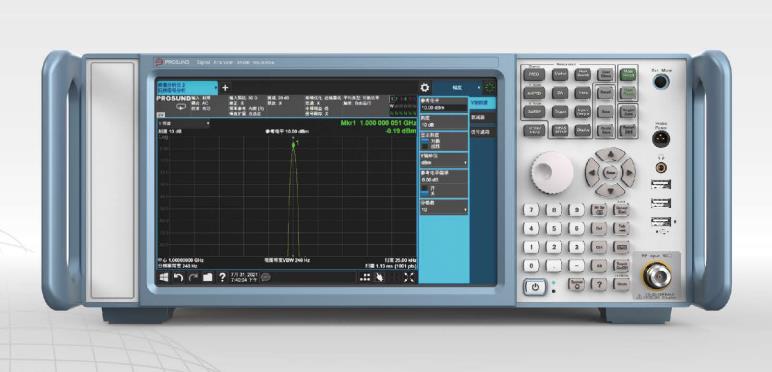Viewport: 772px width, 372px height.
Task: Tap numeric key 5 on the keypad
Action: tap(554, 228)
